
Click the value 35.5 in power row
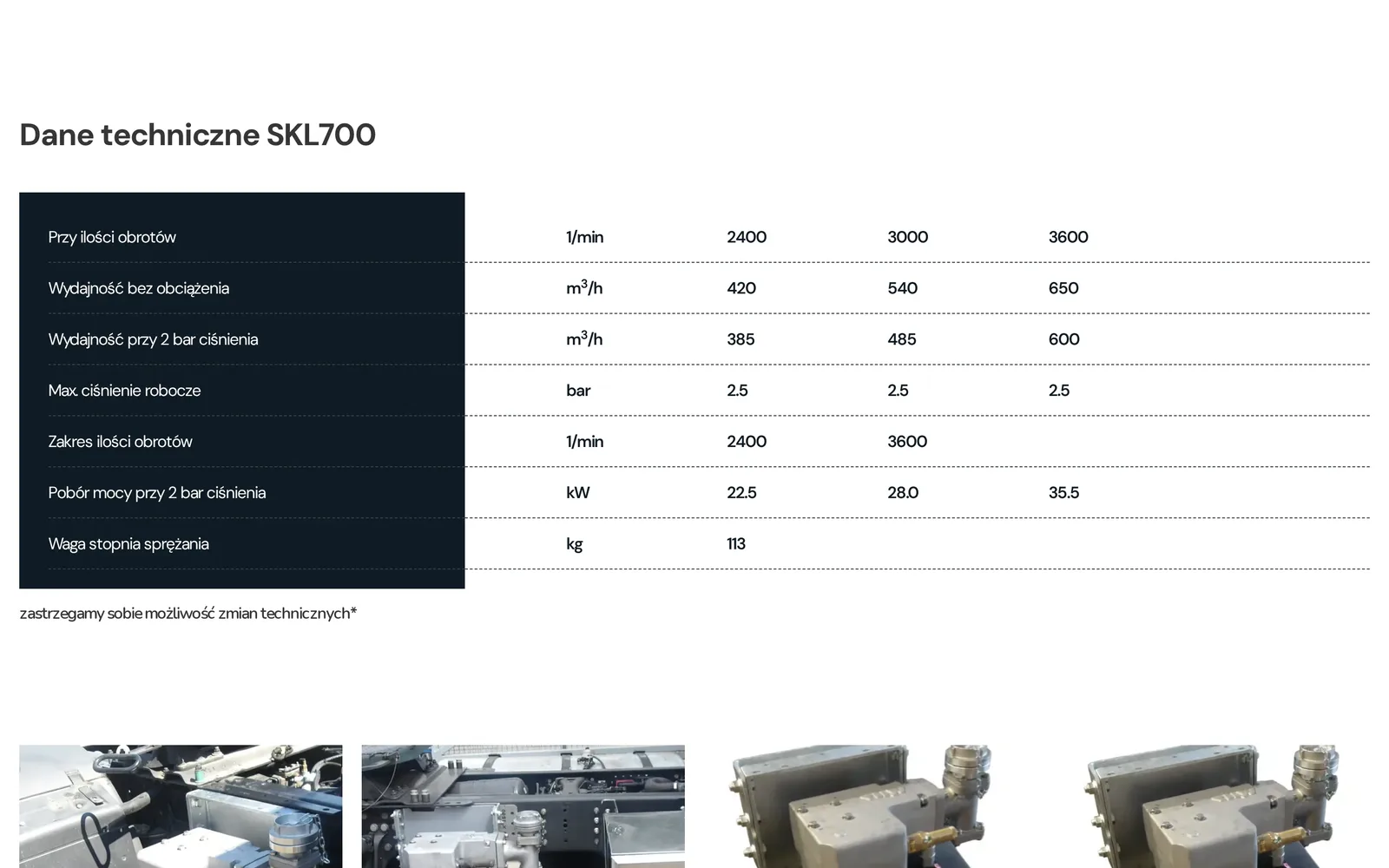pos(1063,493)
